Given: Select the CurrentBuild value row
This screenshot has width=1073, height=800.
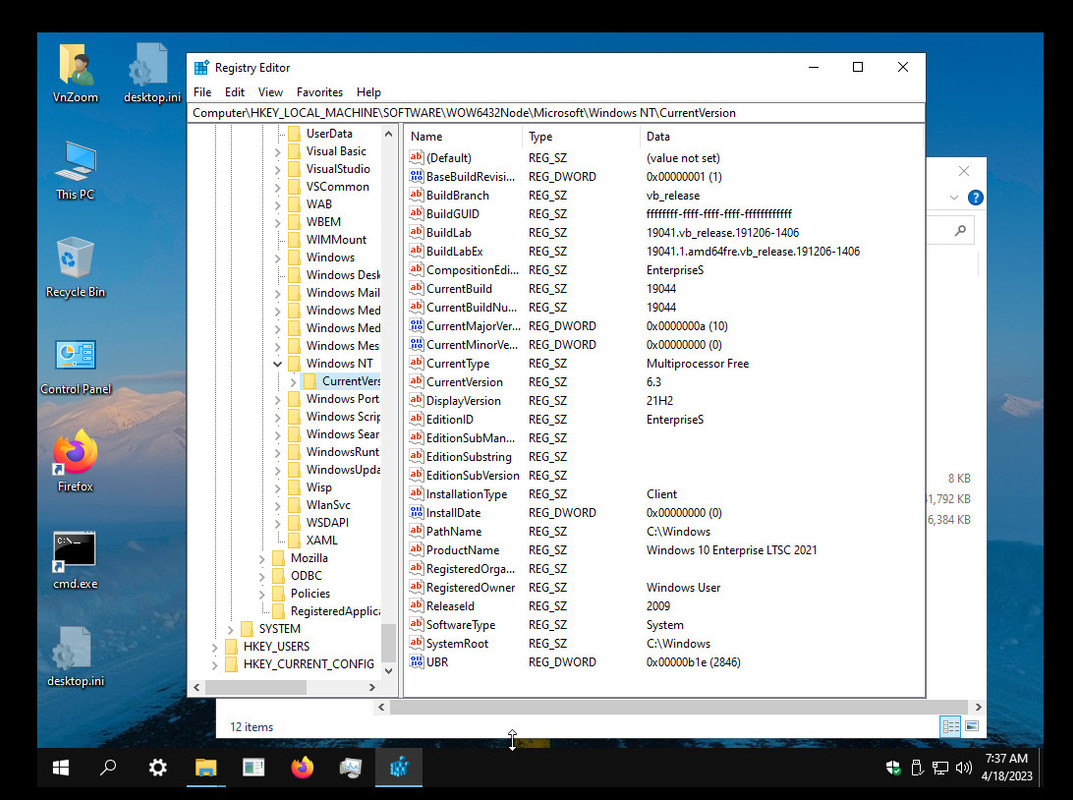Looking at the screenshot, I should [x=664, y=288].
